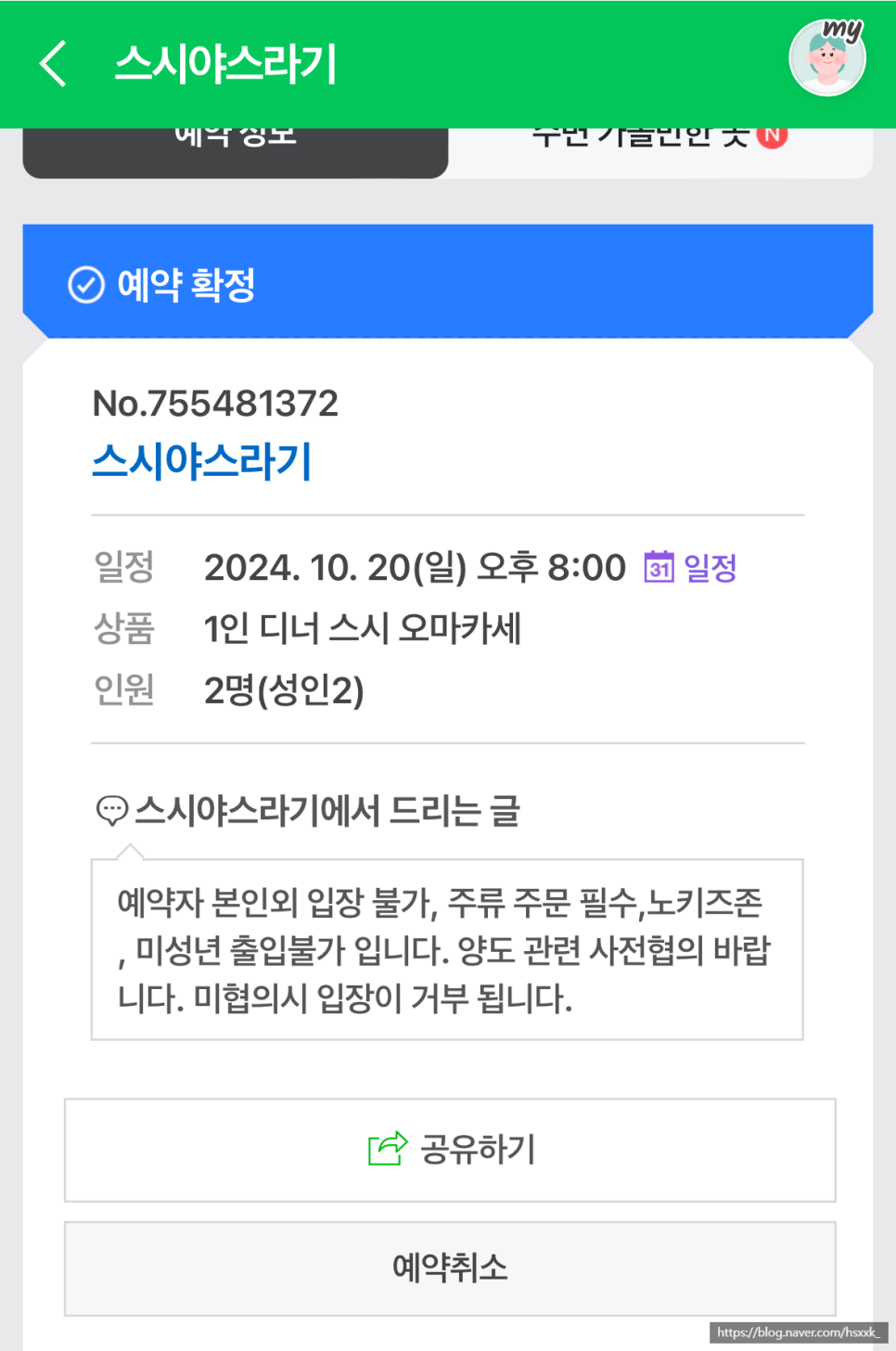
Task: Go back using the header arrow
Action: coord(54,63)
